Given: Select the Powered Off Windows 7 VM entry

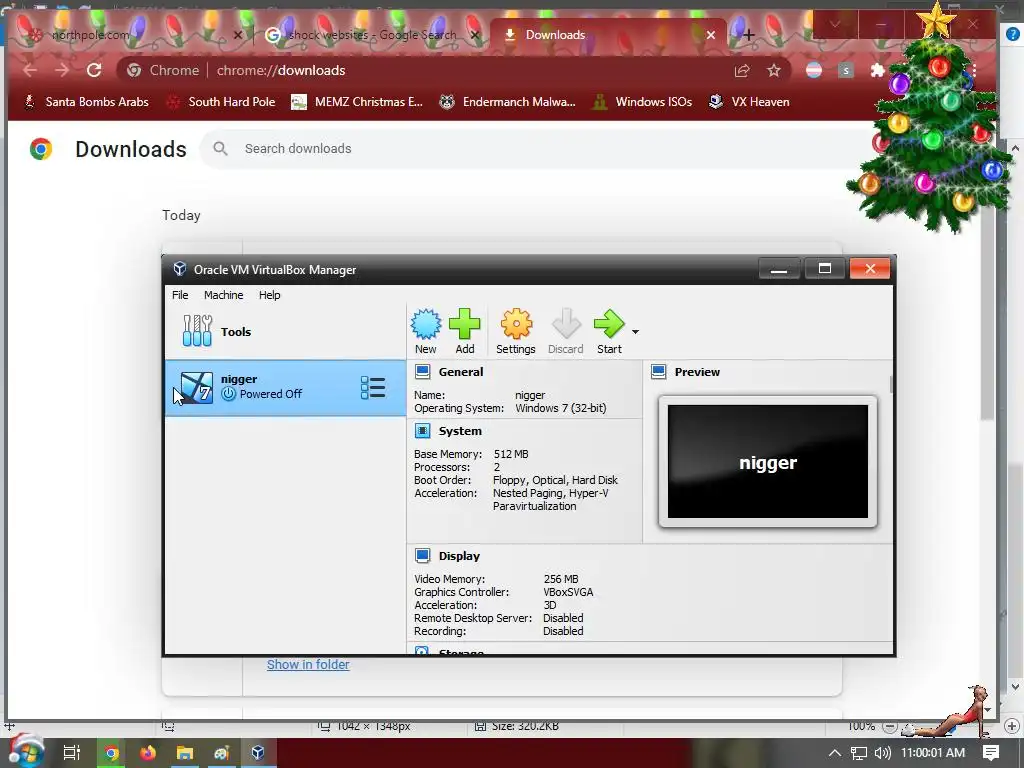Looking at the screenshot, I should coord(285,388).
